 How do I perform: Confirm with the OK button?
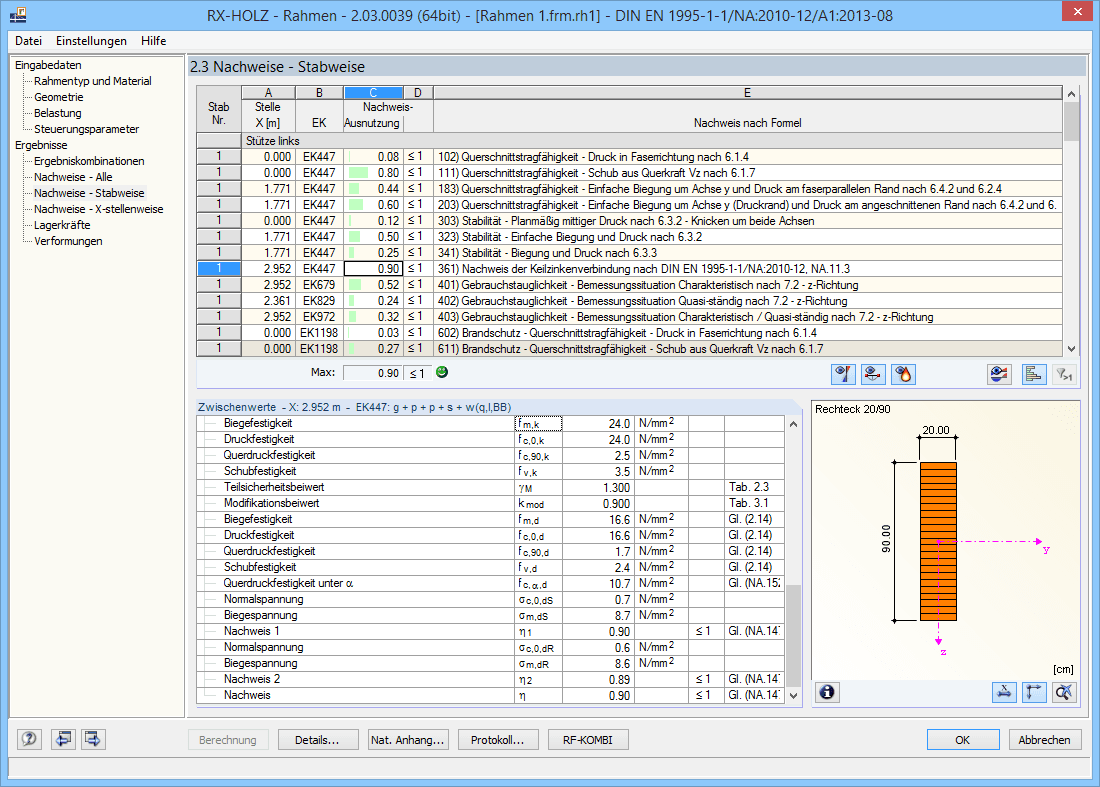[x=962, y=740]
